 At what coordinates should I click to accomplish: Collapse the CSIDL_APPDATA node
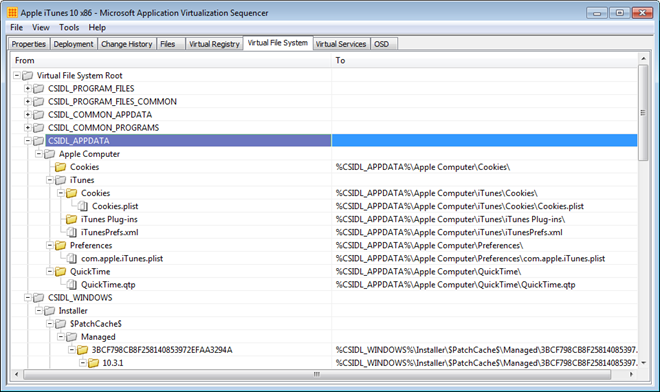pos(28,141)
